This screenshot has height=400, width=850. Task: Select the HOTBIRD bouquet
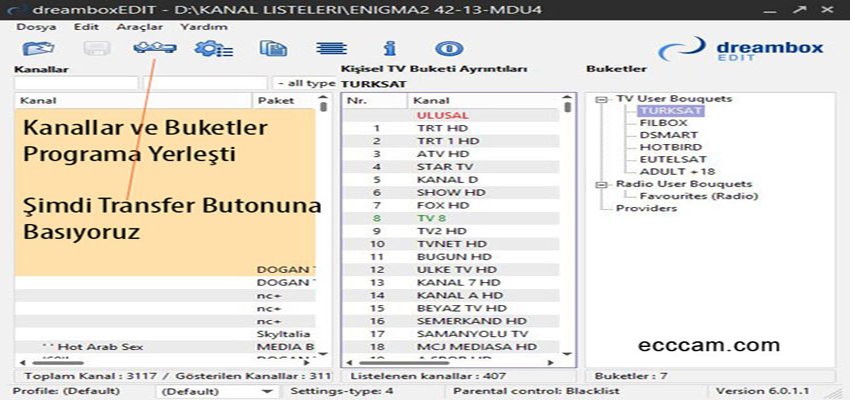pos(671,147)
